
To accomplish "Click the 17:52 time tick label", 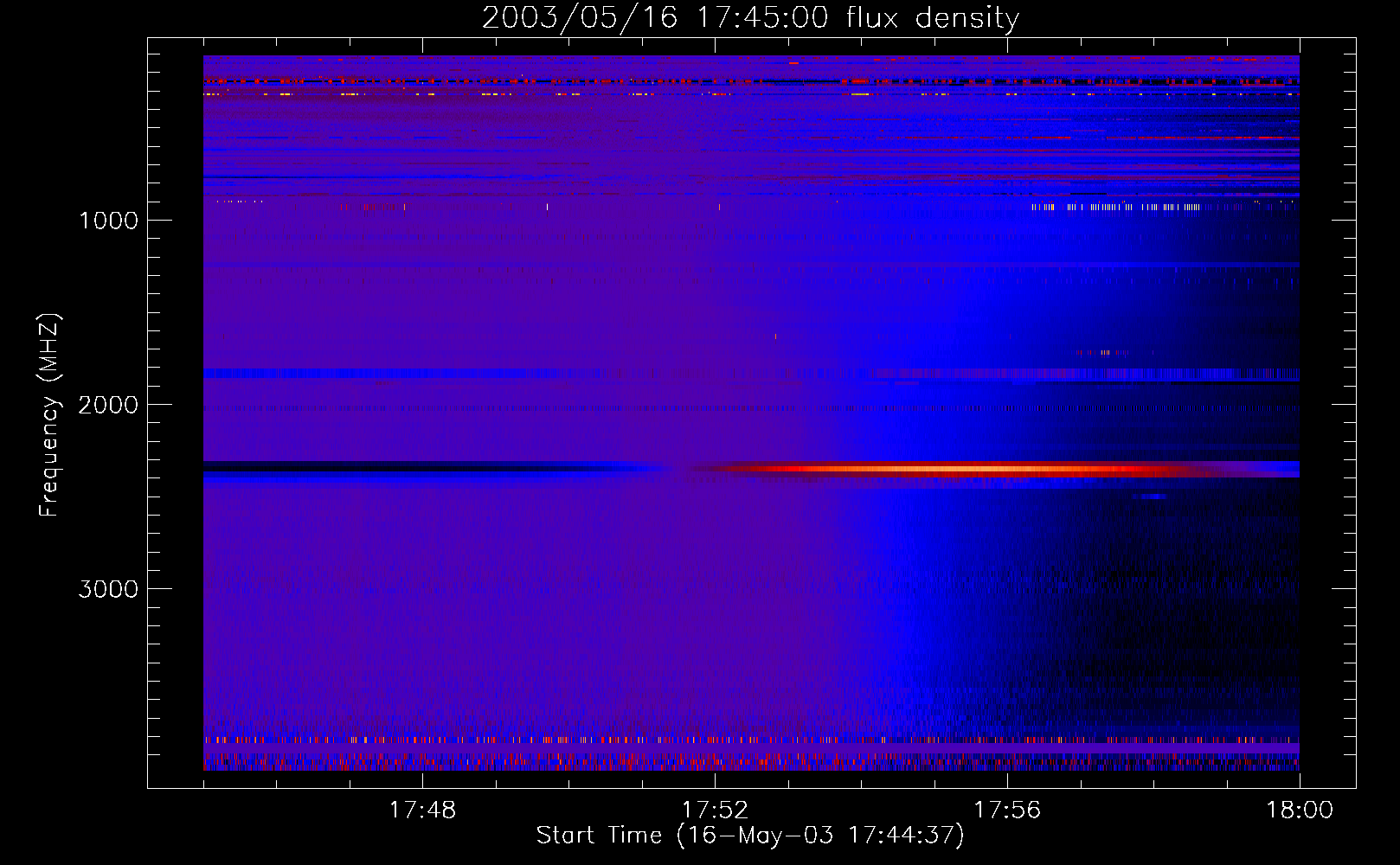I will pyautogui.click(x=715, y=811).
